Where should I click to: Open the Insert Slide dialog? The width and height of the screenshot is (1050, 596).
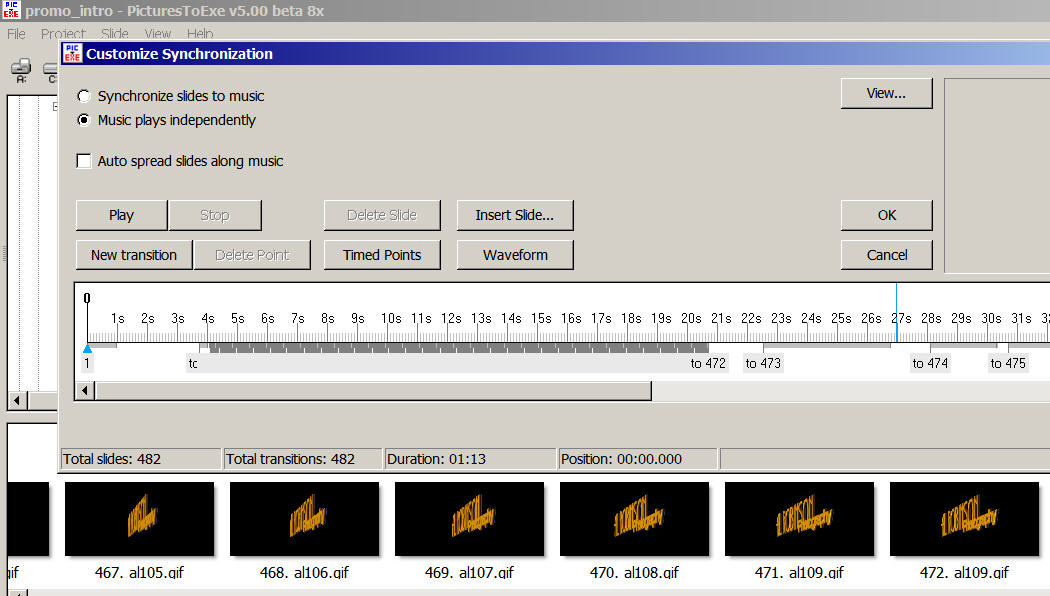[515, 215]
